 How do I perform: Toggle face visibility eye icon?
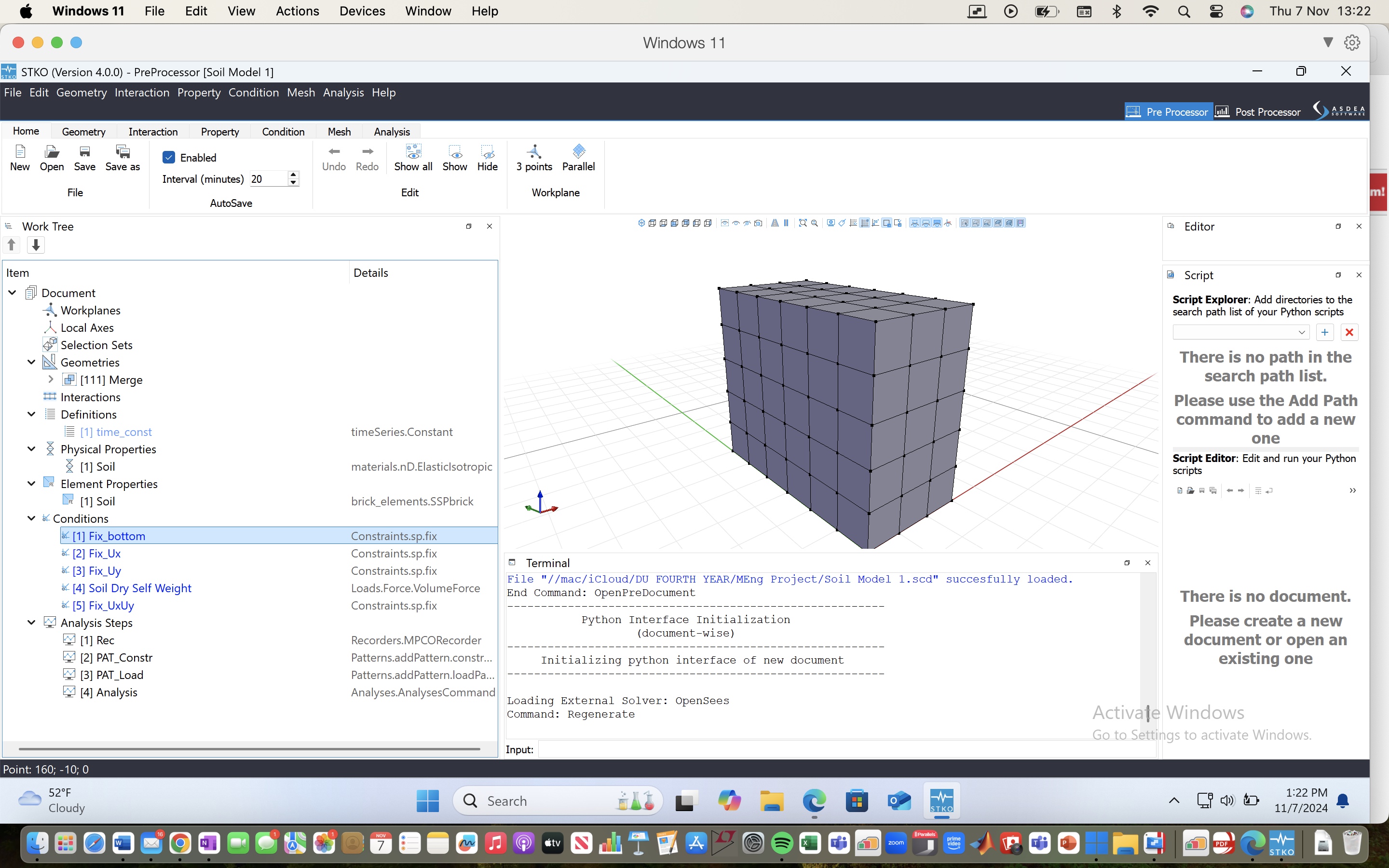click(x=937, y=223)
